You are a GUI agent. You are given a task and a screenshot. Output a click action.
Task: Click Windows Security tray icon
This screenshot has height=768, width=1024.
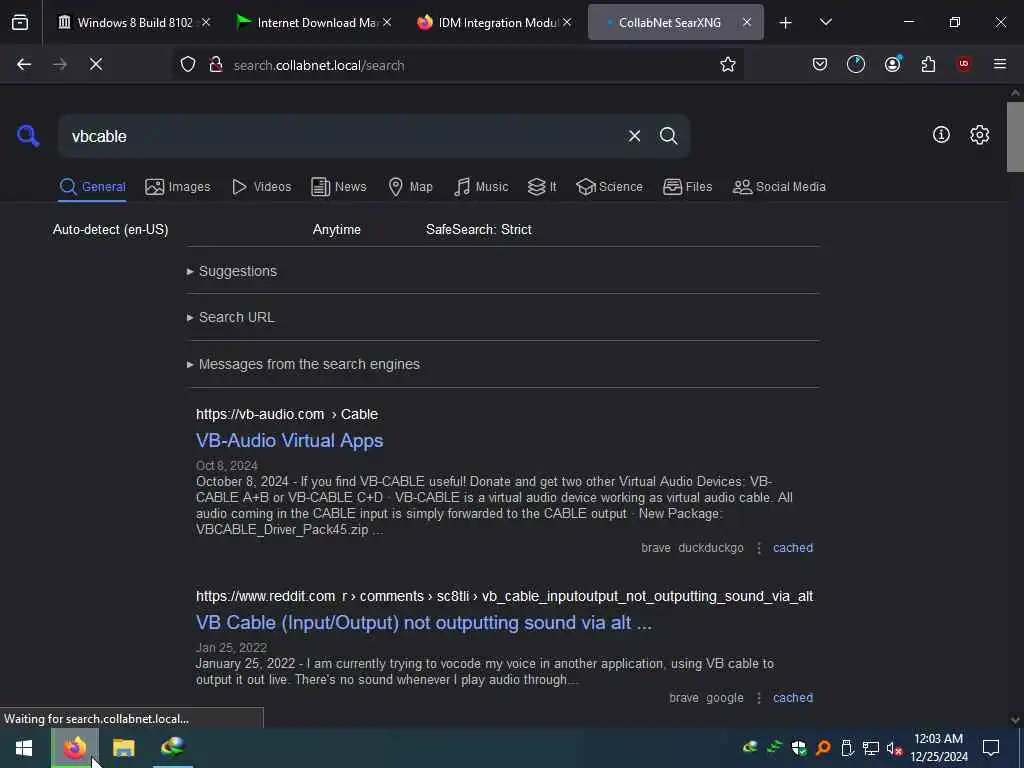tap(798, 748)
